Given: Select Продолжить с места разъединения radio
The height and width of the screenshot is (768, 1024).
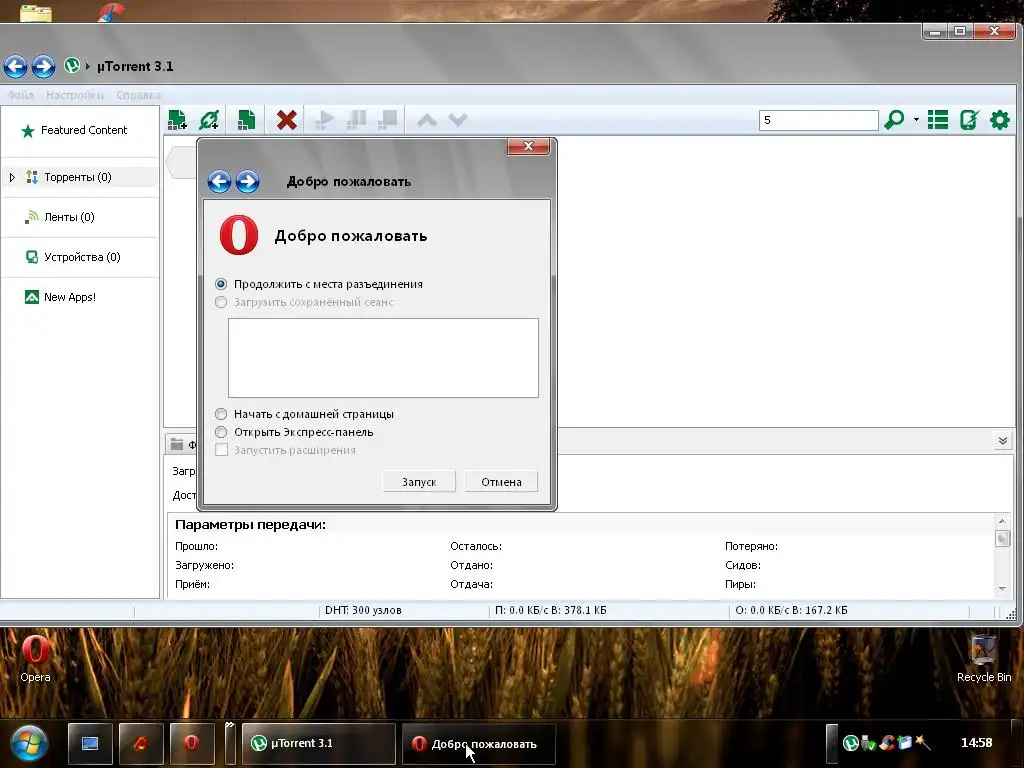Looking at the screenshot, I should pos(221,284).
